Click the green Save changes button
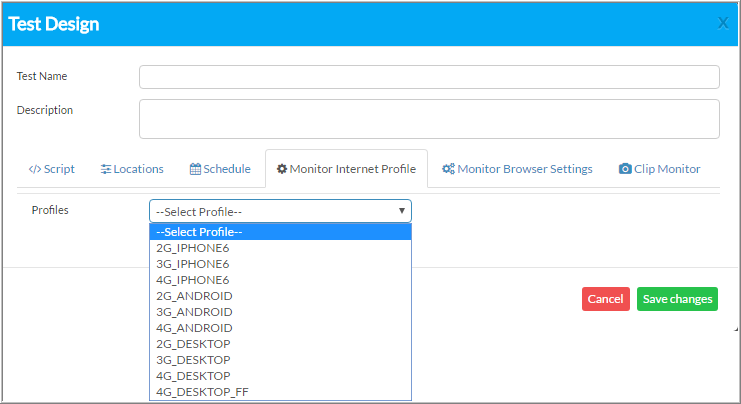Screen dimensions: 741x404 [x=677, y=299]
